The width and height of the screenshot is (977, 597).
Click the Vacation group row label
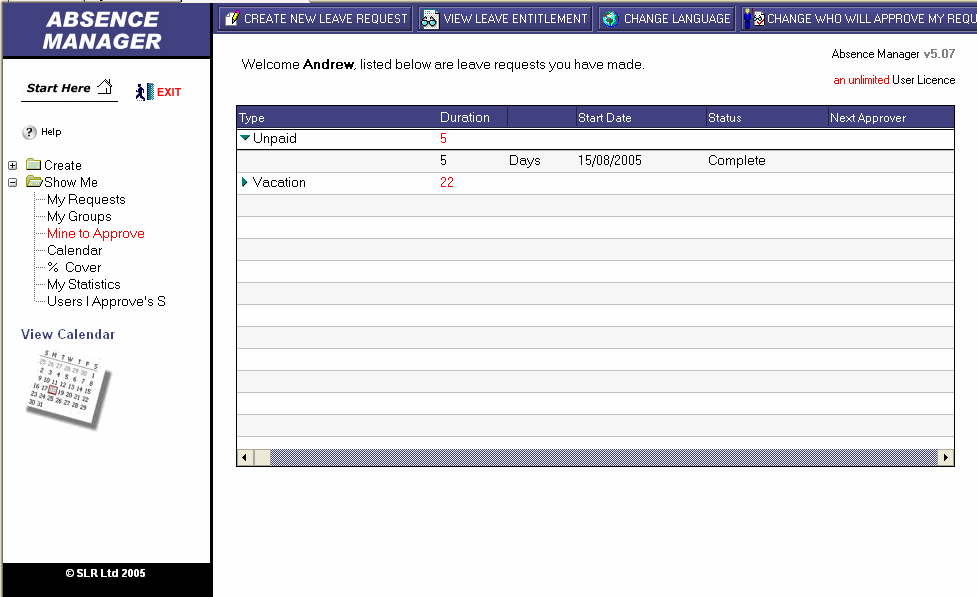279,183
